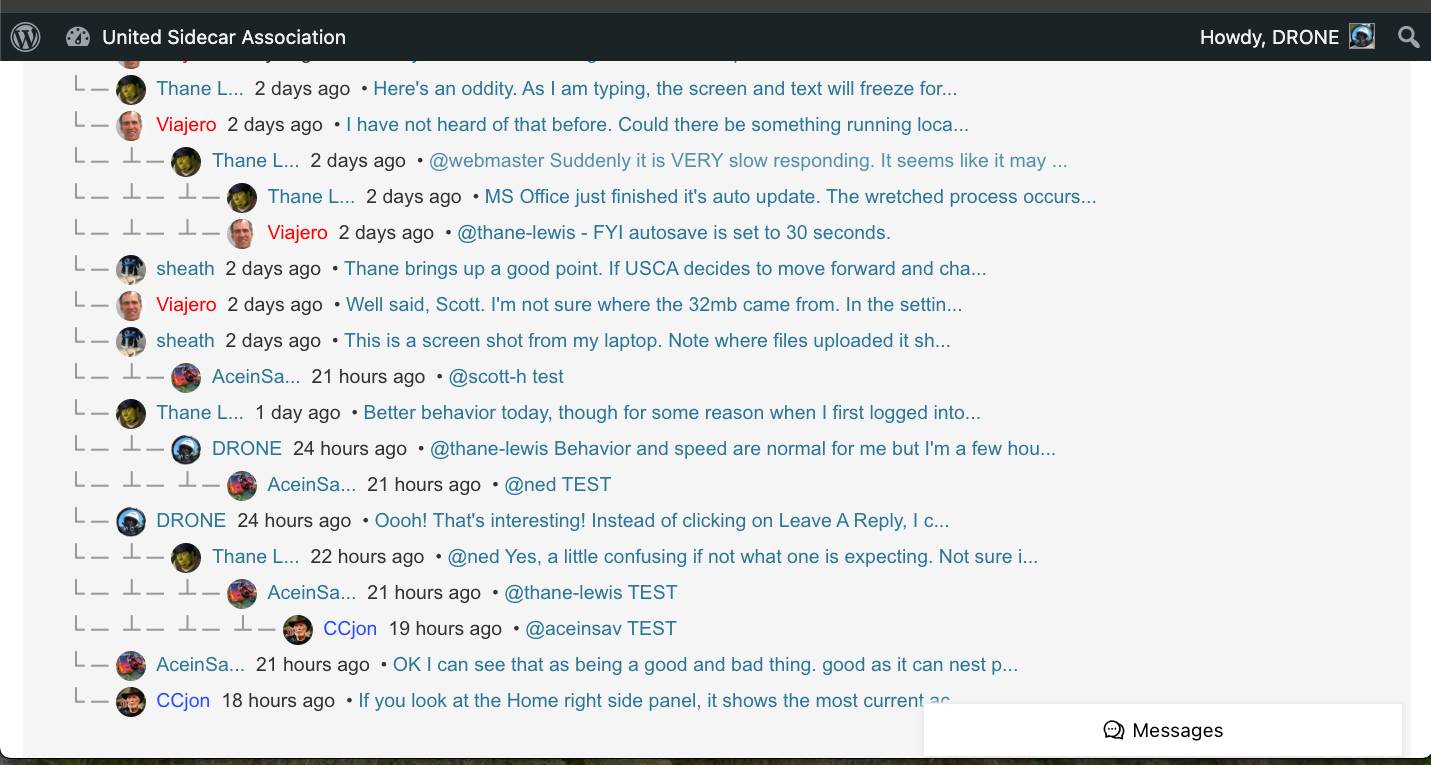This screenshot has height=765, width=1431.
Task: Open CCjon's '@aceinsav TEST' reply
Action: (601, 629)
